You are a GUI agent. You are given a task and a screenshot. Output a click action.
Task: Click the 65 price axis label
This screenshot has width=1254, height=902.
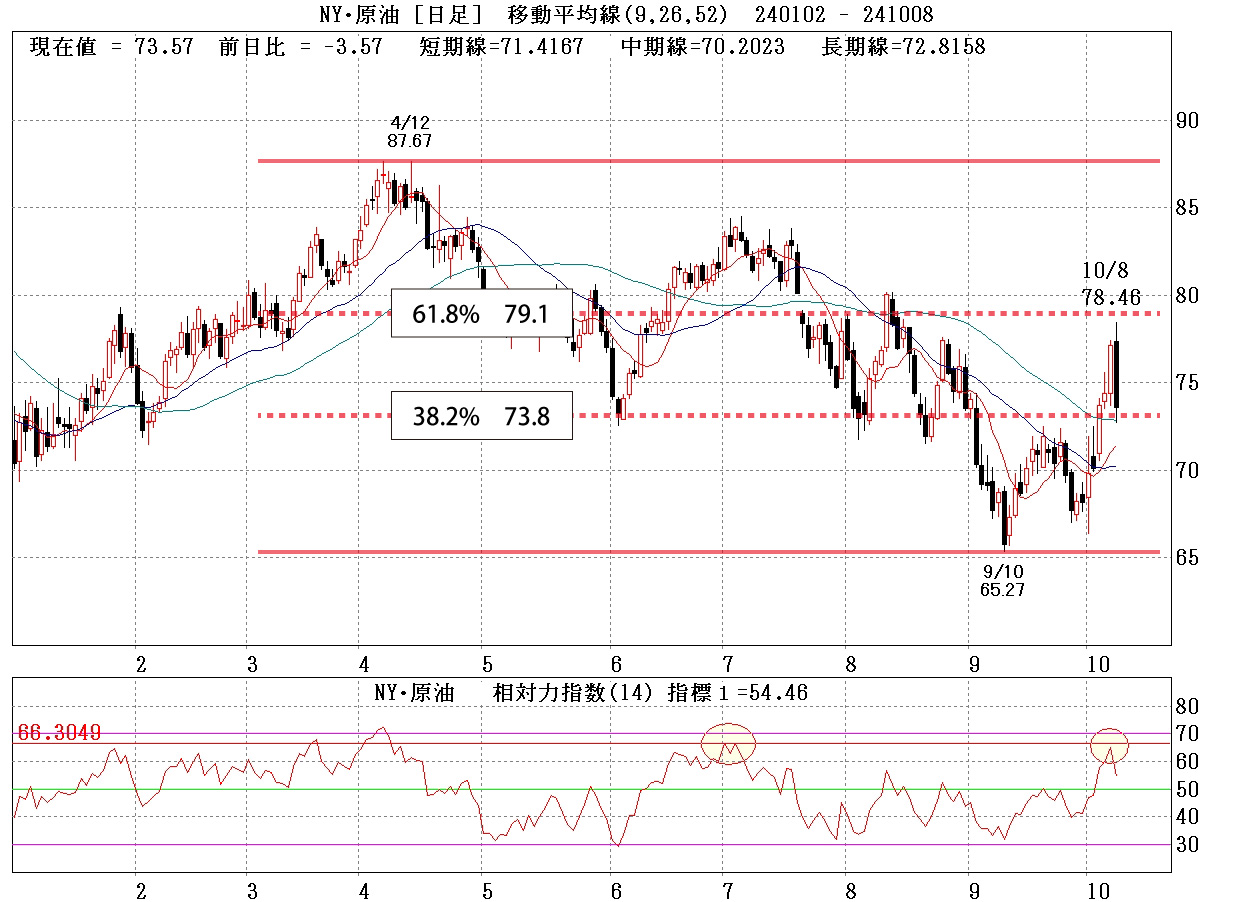pyautogui.click(x=1187, y=557)
